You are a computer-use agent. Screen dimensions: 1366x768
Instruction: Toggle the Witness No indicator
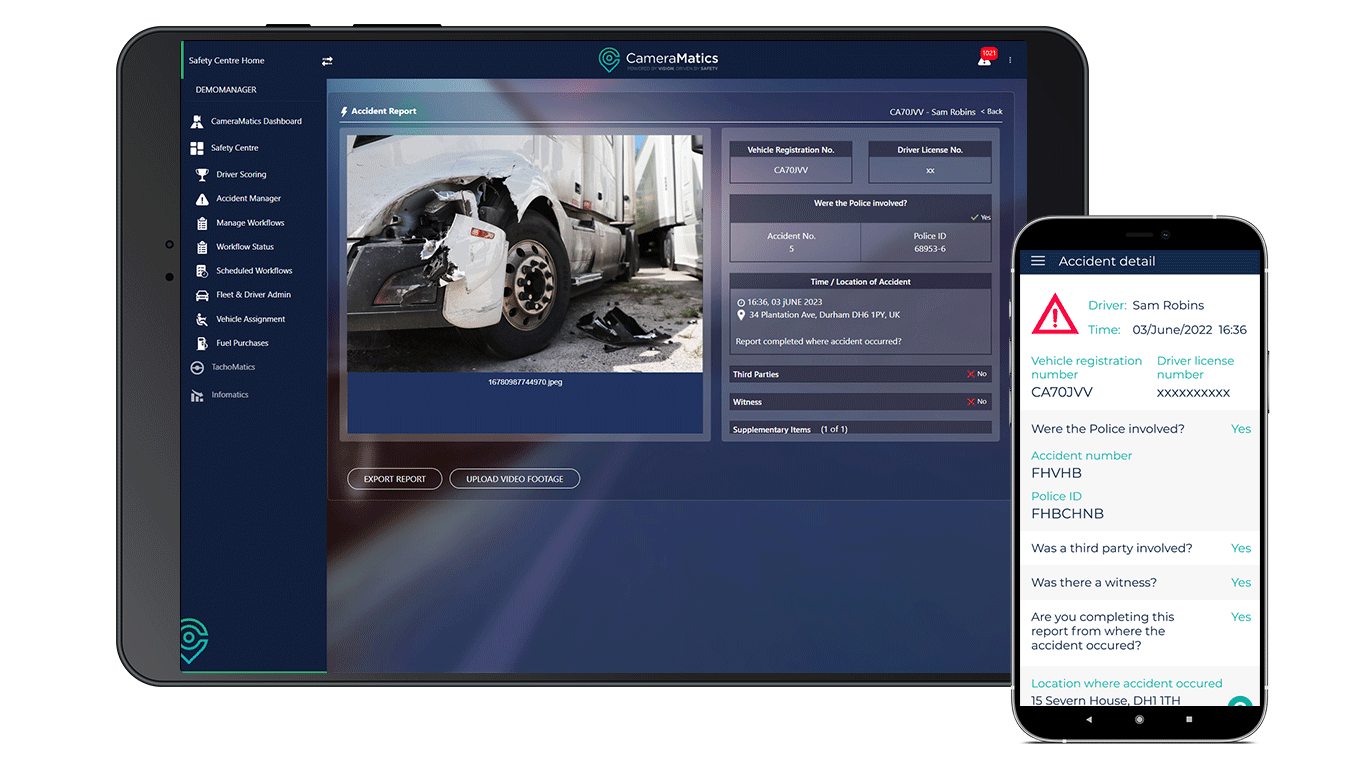[x=977, y=402]
